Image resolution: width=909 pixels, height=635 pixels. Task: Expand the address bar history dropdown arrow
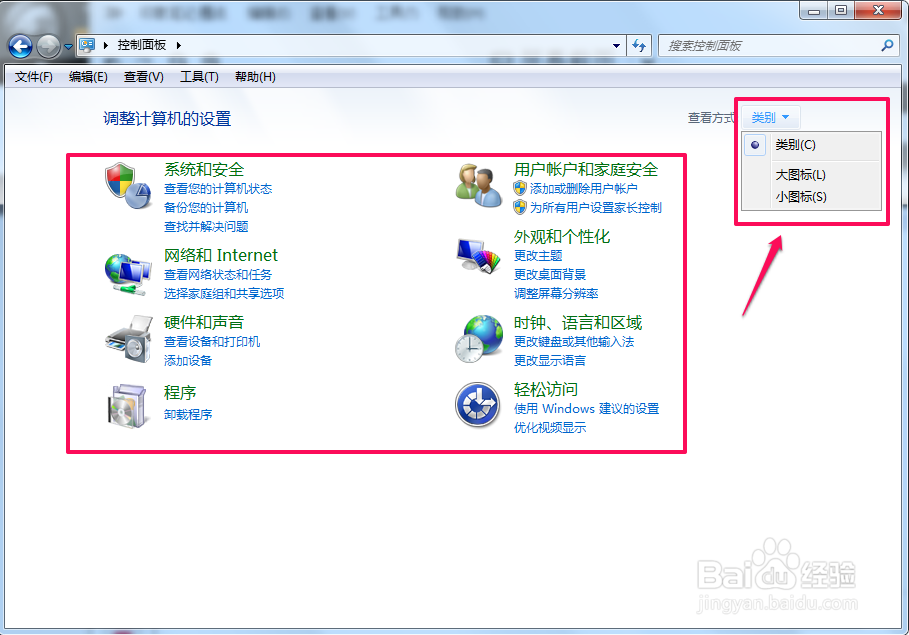616,45
